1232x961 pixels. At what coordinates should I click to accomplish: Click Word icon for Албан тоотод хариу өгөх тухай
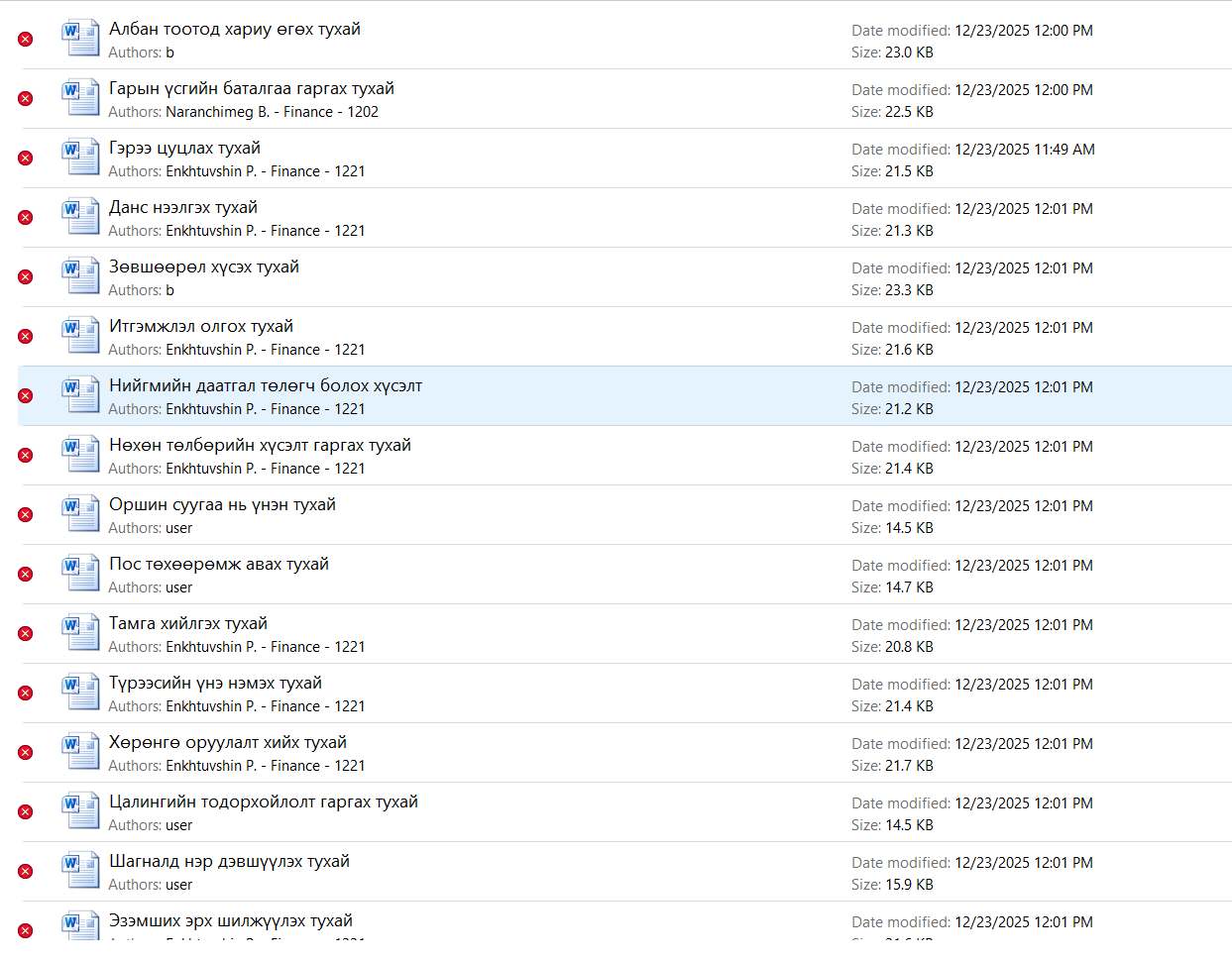80,38
